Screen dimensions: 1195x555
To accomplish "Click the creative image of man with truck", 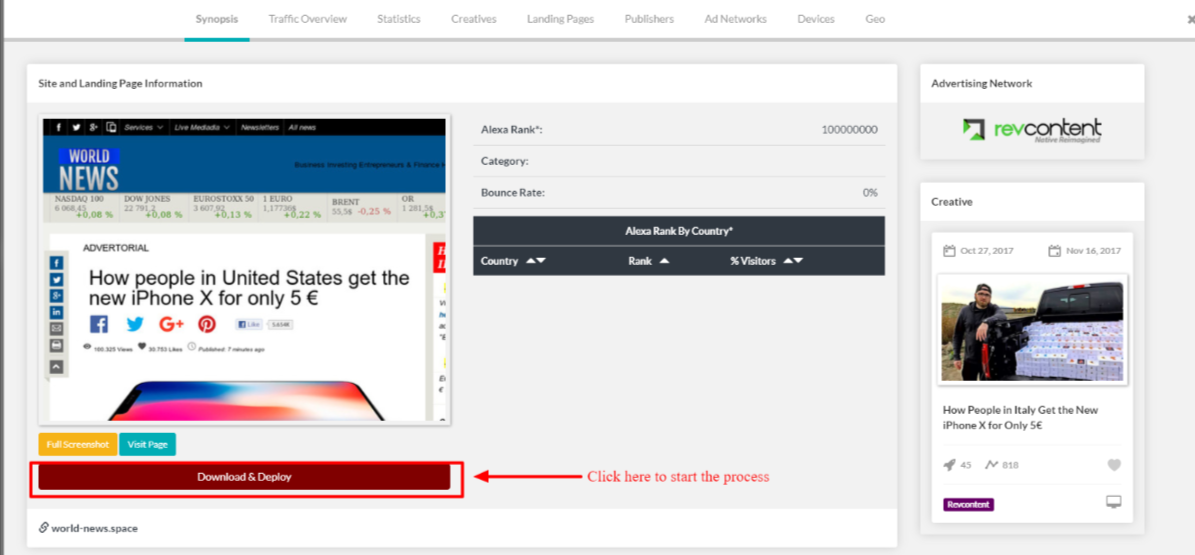I will pyautogui.click(x=1032, y=331).
